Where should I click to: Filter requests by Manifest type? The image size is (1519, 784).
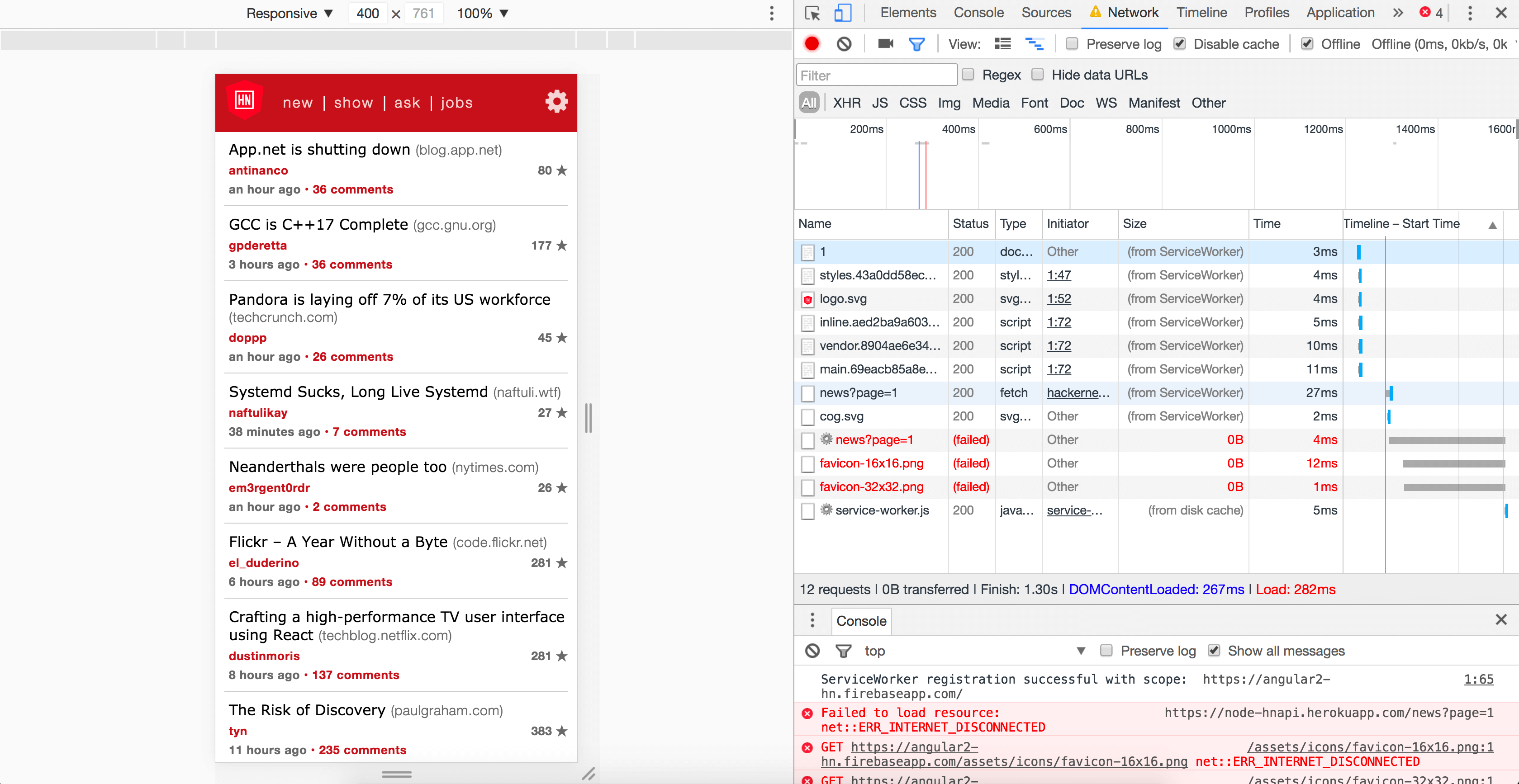(1153, 103)
